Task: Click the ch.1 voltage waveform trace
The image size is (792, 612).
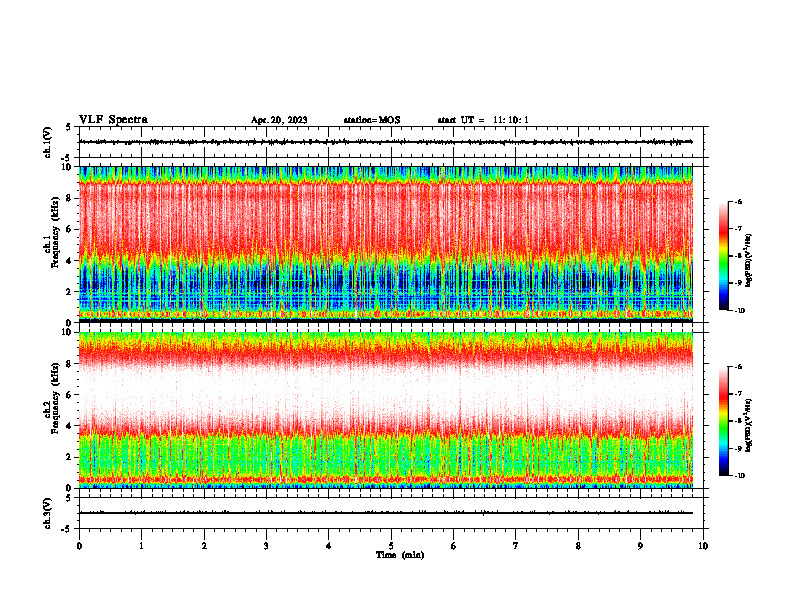Action: tap(386, 142)
